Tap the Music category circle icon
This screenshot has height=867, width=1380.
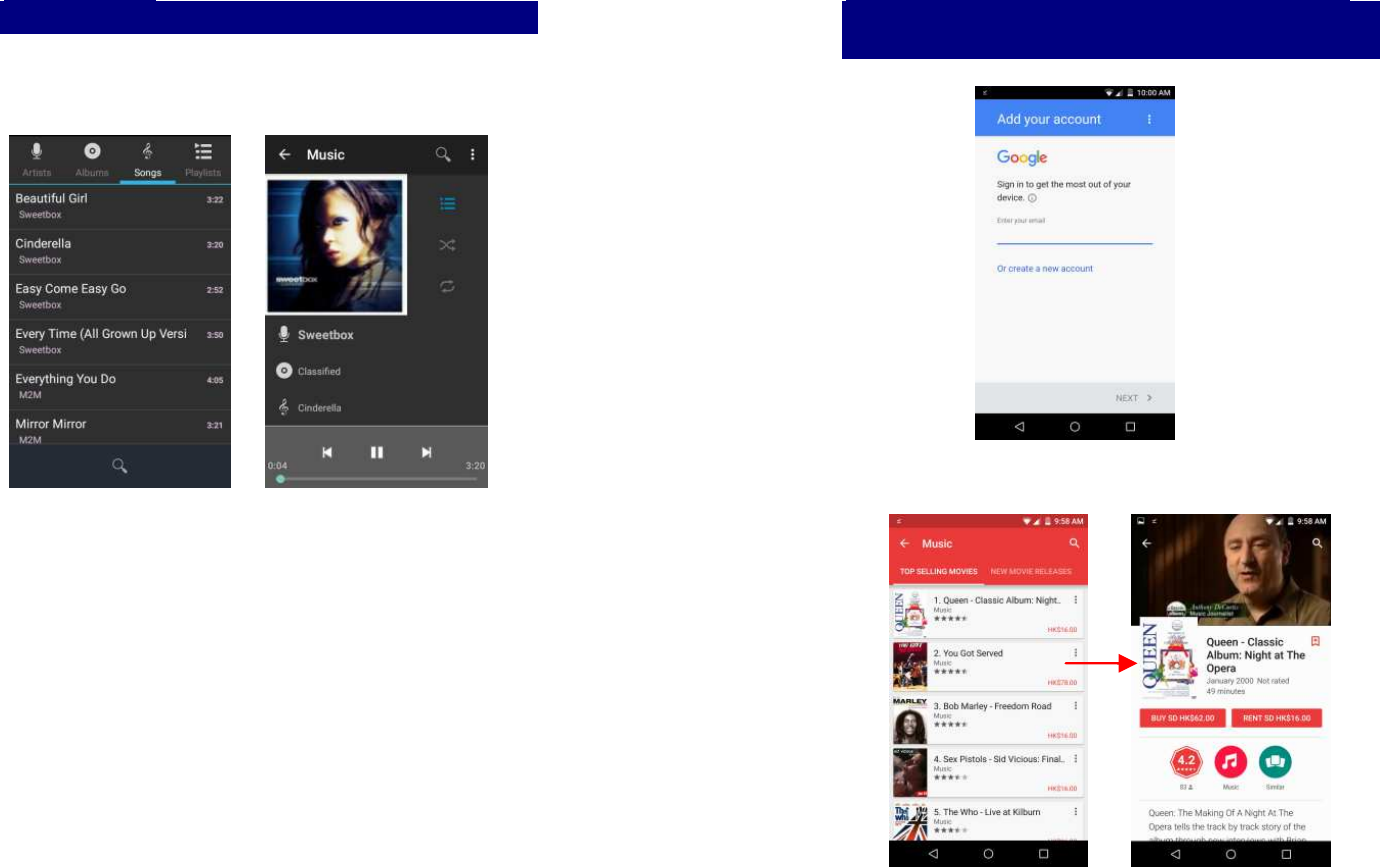coord(1231,762)
